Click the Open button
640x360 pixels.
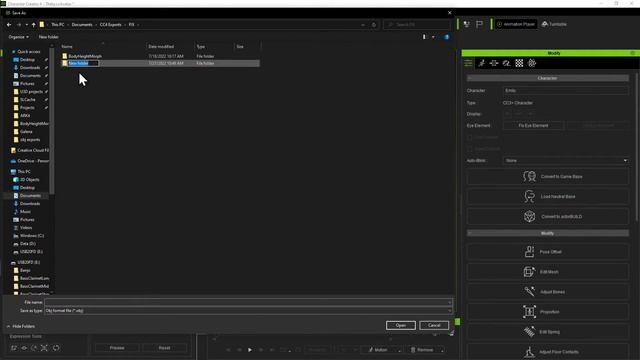point(401,325)
